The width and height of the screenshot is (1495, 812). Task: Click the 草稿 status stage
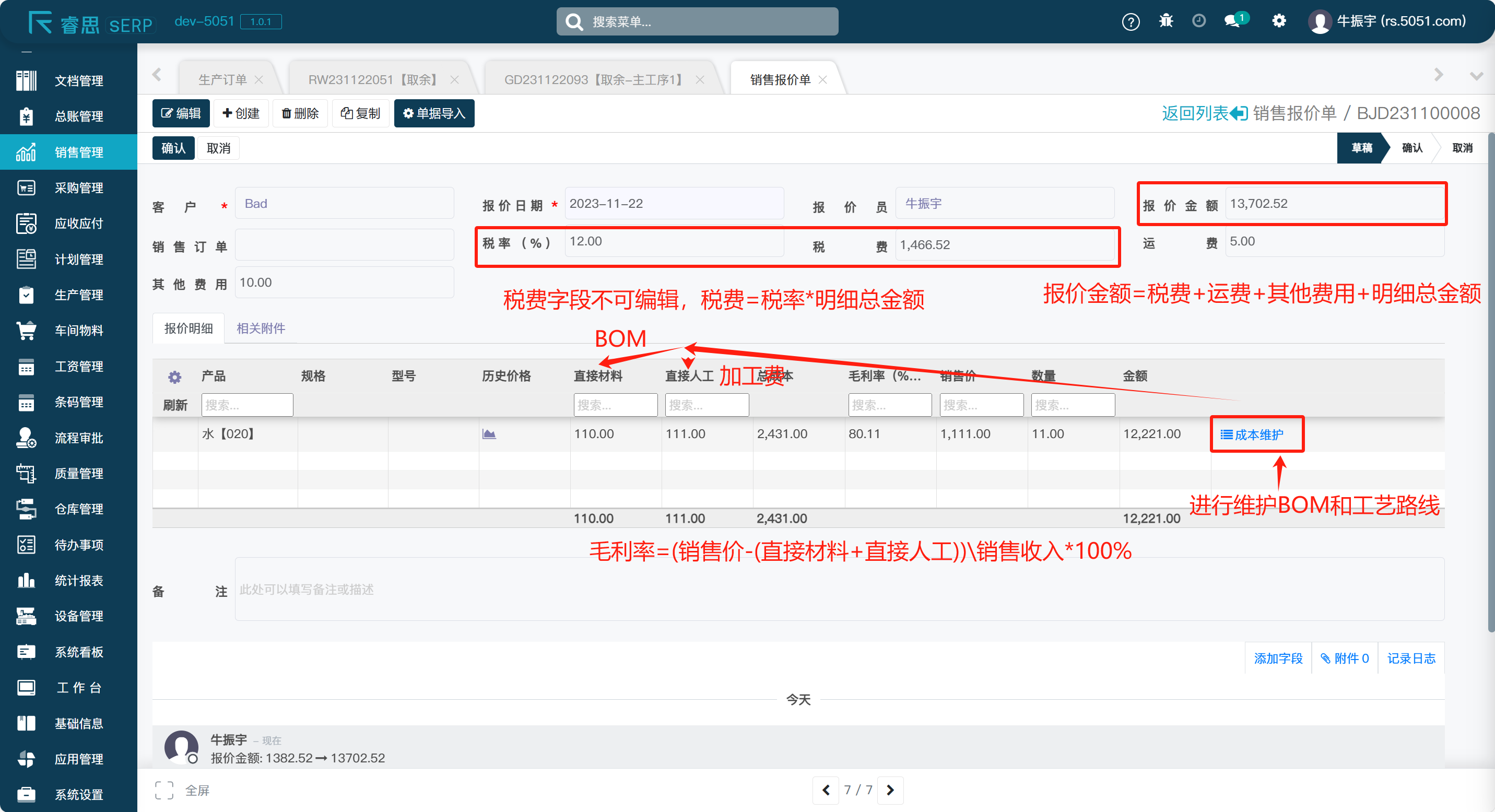(x=1361, y=148)
